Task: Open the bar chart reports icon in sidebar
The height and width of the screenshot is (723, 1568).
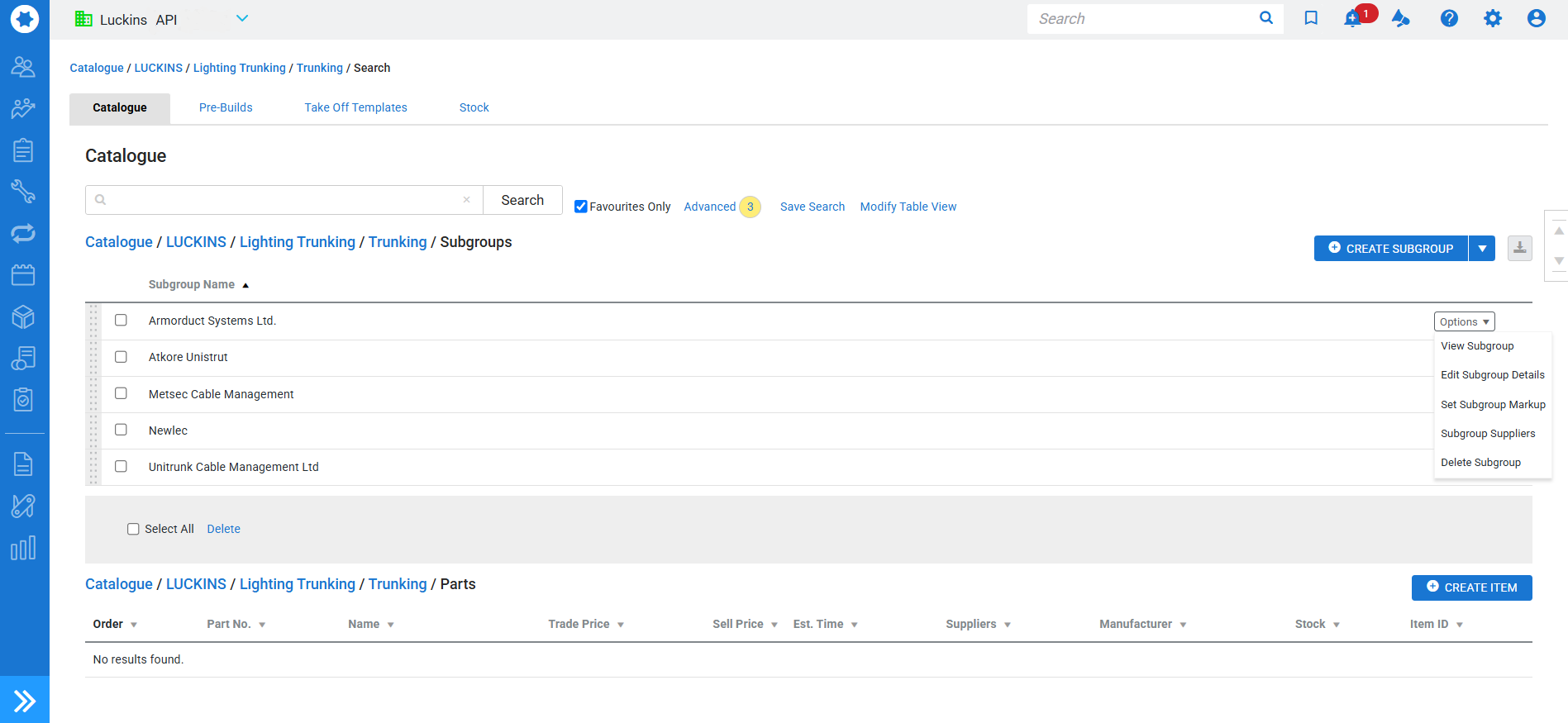Action: [x=23, y=548]
